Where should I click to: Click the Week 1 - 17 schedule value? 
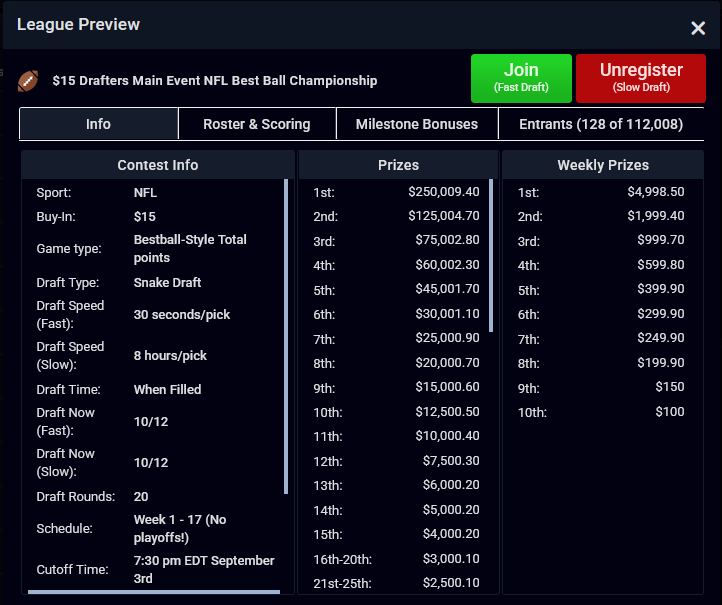point(180,529)
